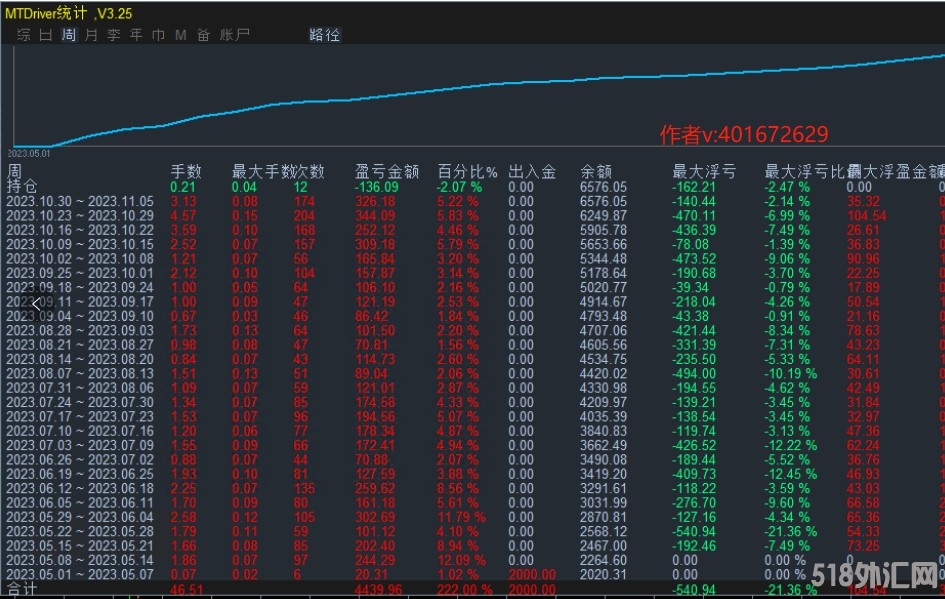Click the -10.19 % floating loss ratio cell

pos(791,374)
